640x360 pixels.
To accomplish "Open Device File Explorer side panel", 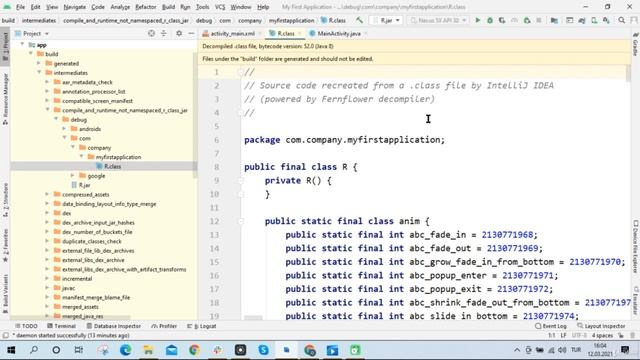I will (x=636, y=247).
